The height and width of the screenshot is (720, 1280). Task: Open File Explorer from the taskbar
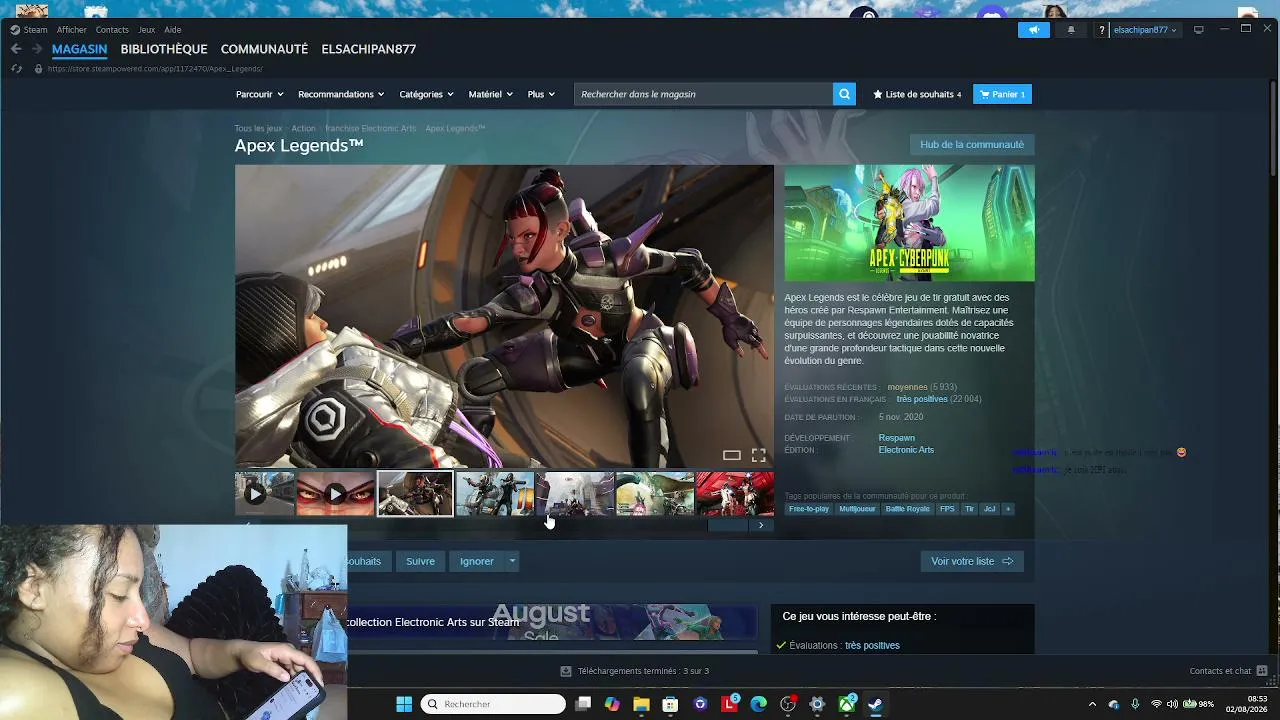point(642,704)
